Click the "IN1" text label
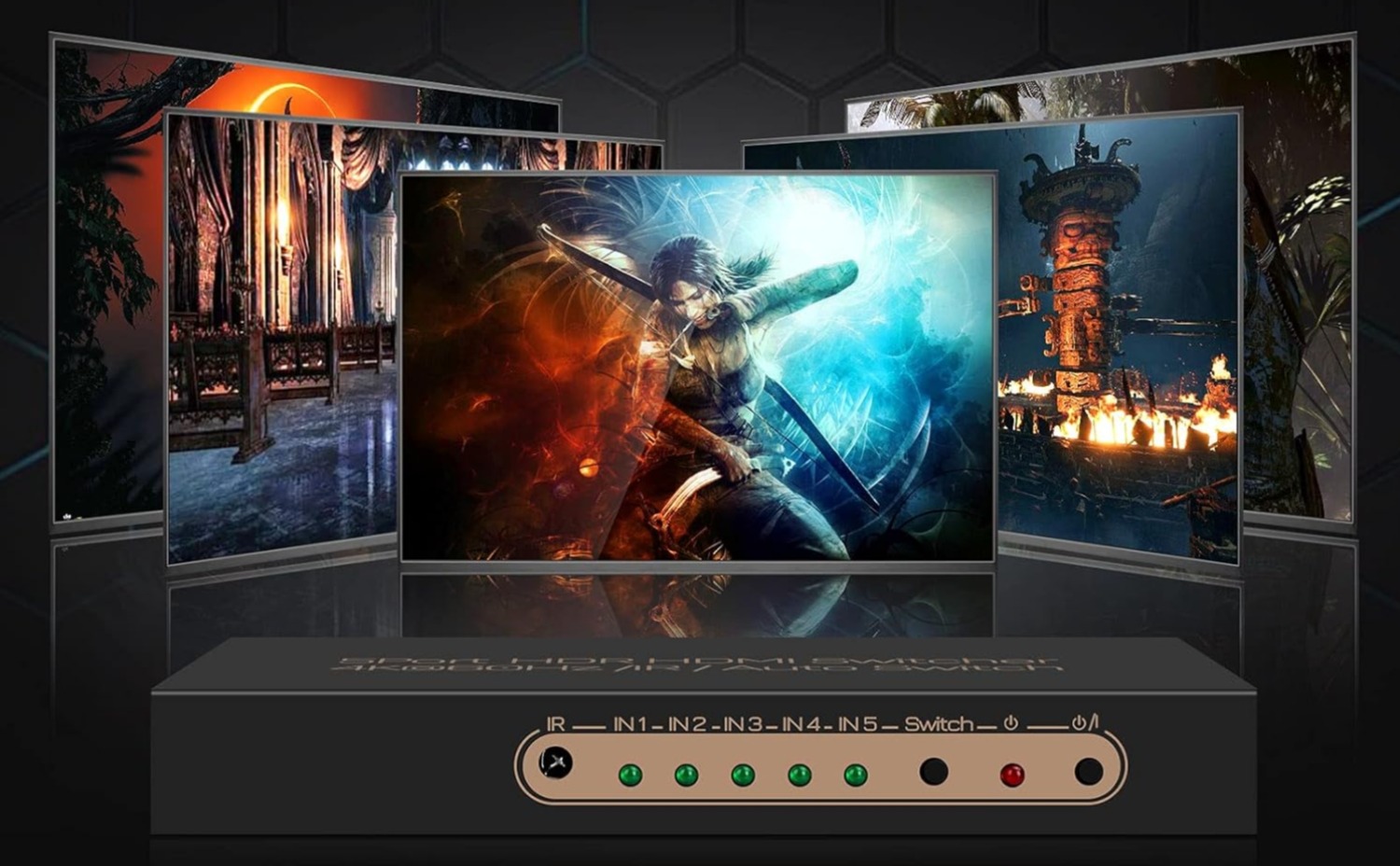 (630, 724)
